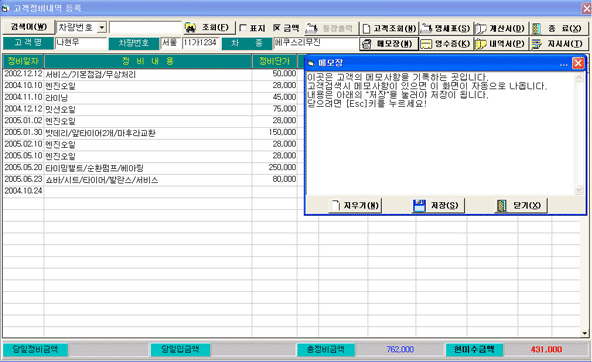Screen dimensions: 592x362
Task: Open the 지시서(T) work order
Action: click(x=558, y=44)
